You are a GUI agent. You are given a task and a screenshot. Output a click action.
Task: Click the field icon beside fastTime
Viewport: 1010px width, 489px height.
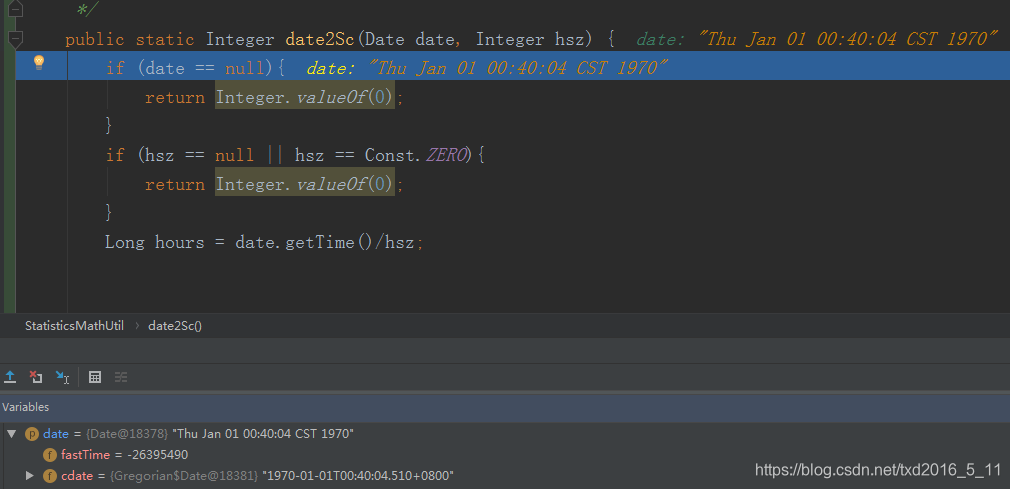pyautogui.click(x=50, y=455)
